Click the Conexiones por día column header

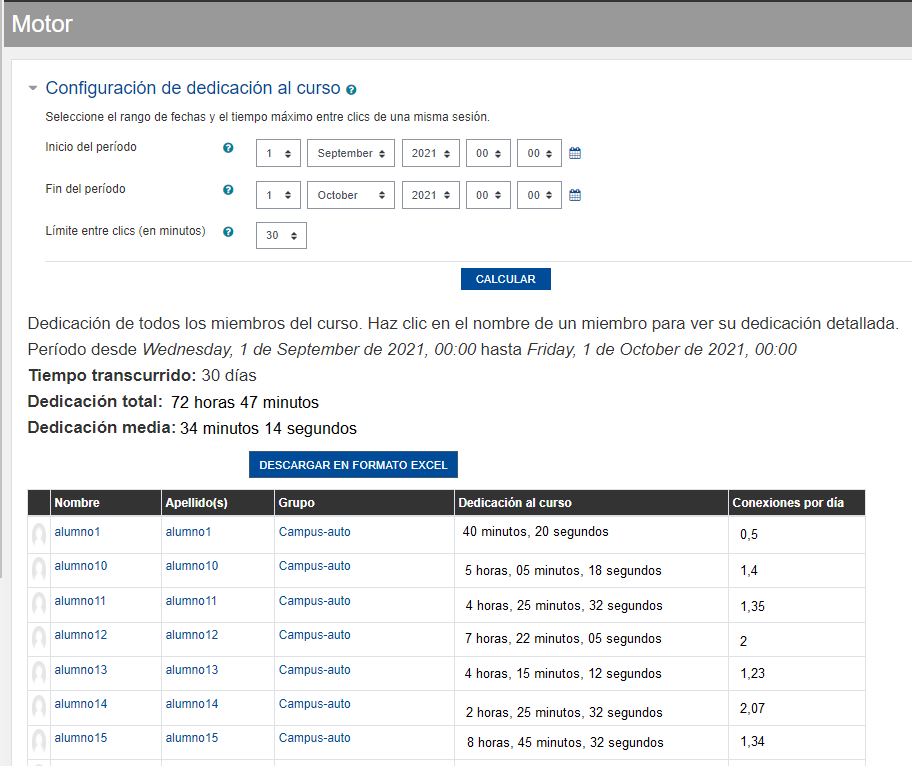click(788, 503)
